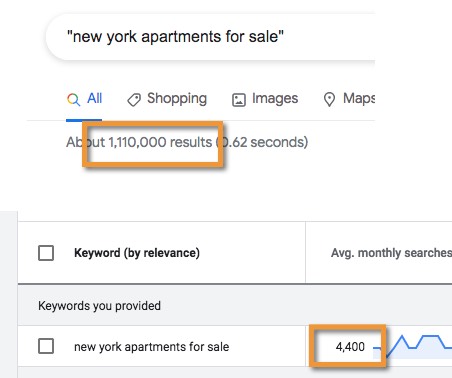Check the box for new york apartments row
Screen dimensions: 452x378
click(46, 346)
